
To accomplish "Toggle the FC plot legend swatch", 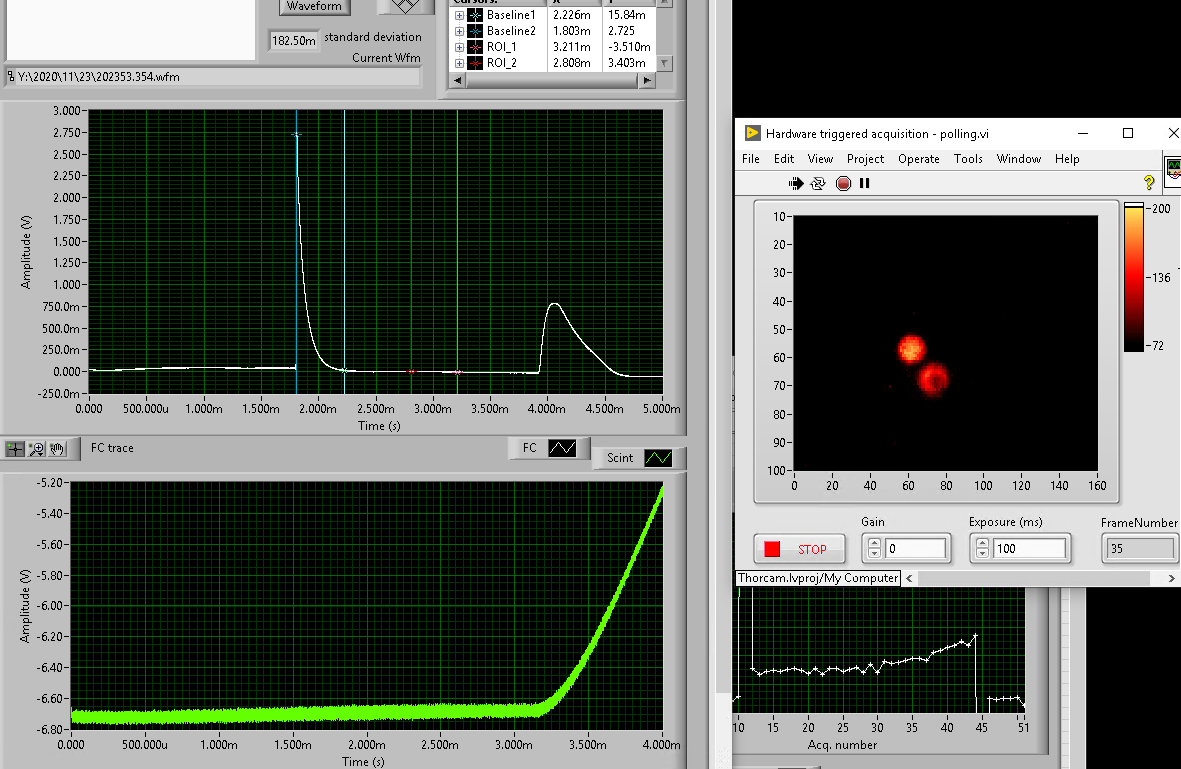I will tap(562, 448).
